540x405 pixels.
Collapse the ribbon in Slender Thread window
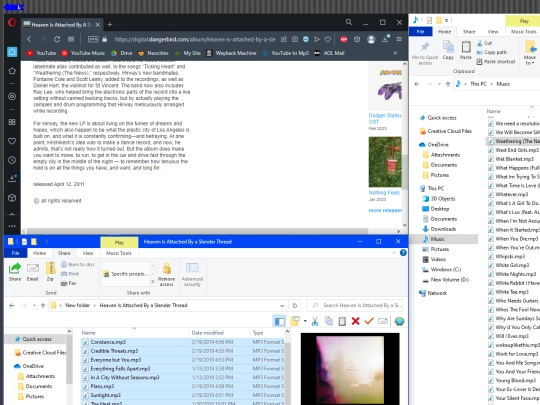coord(394,253)
